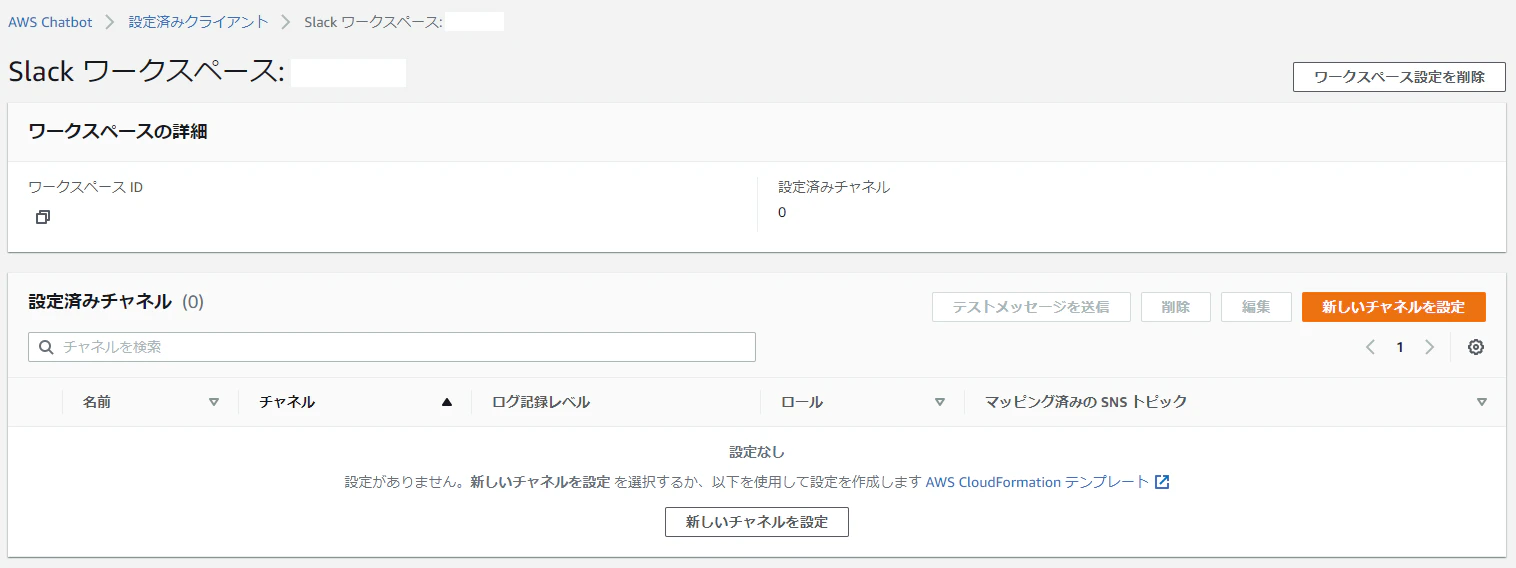Focus the チャネルを検索 search field
This screenshot has height=568, width=1516.
[x=392, y=347]
